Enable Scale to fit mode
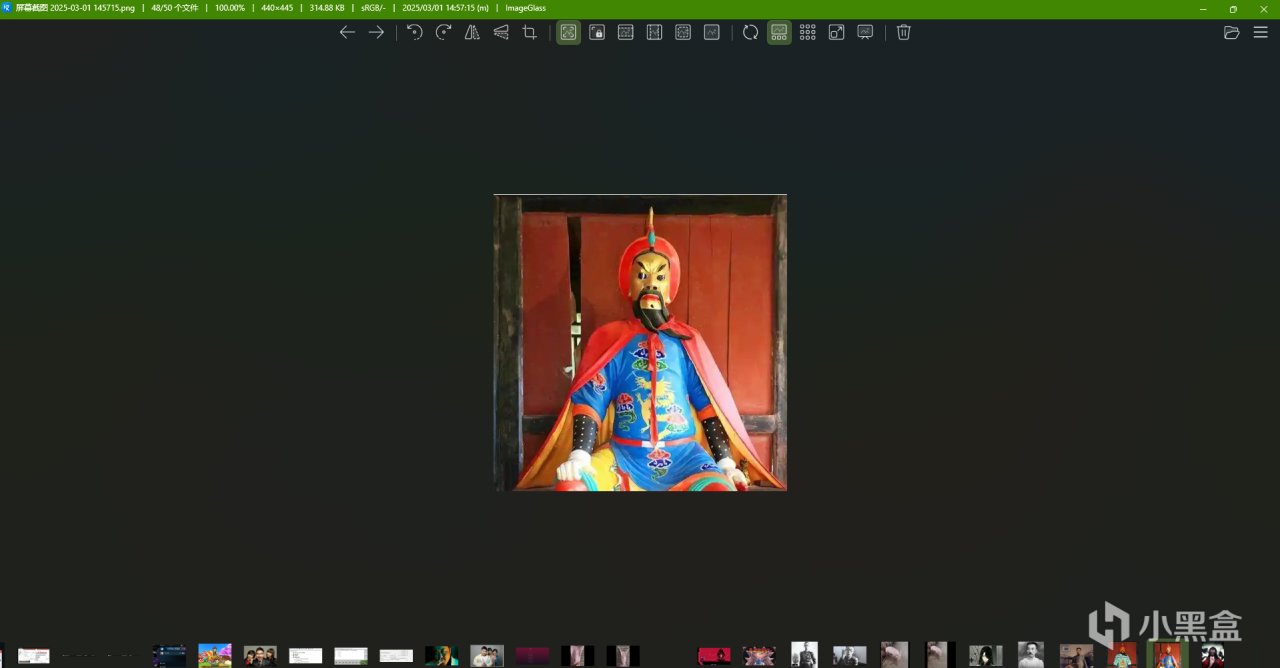This screenshot has height=668, width=1280. [x=683, y=32]
